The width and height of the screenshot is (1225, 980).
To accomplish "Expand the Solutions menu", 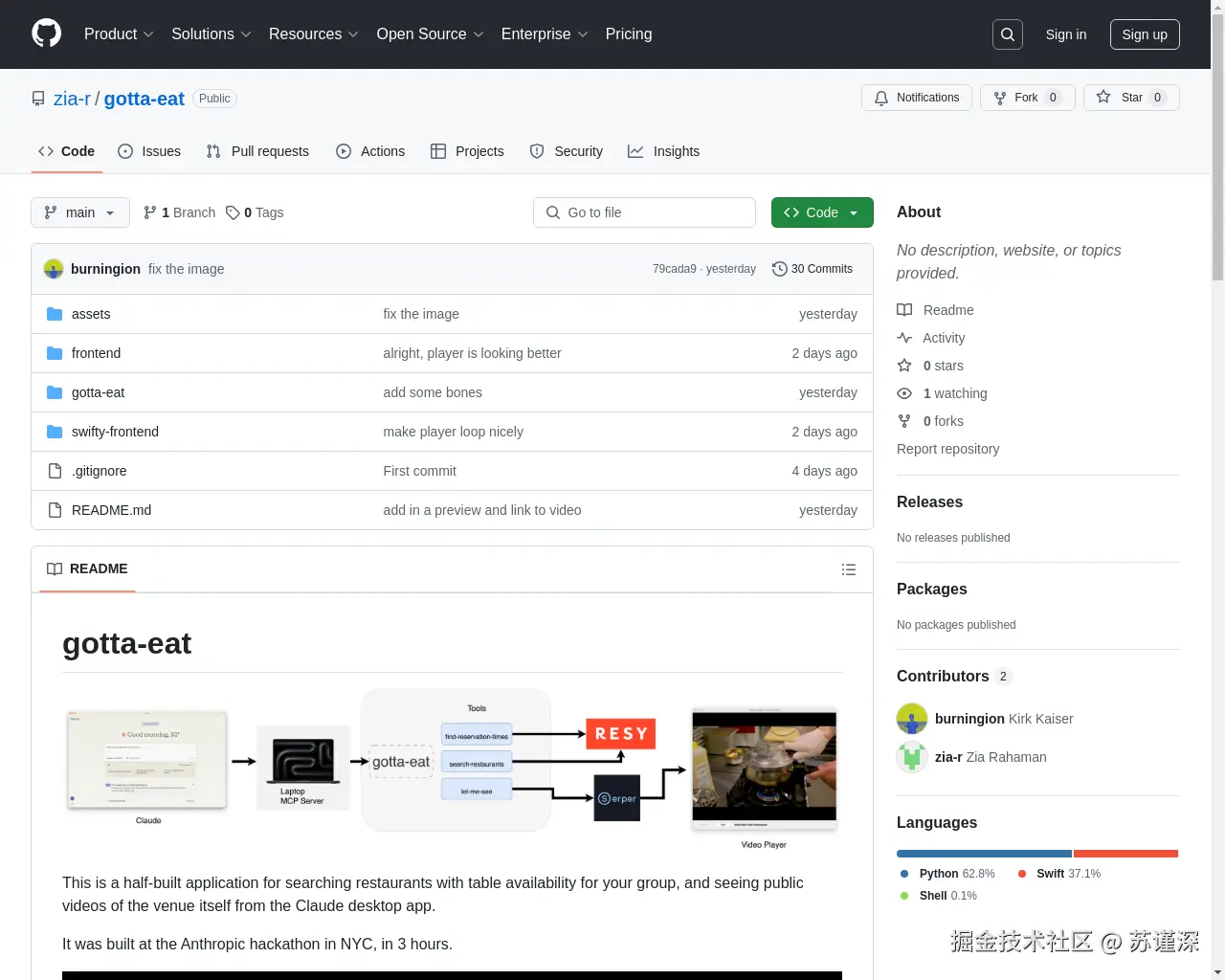I will click(212, 34).
